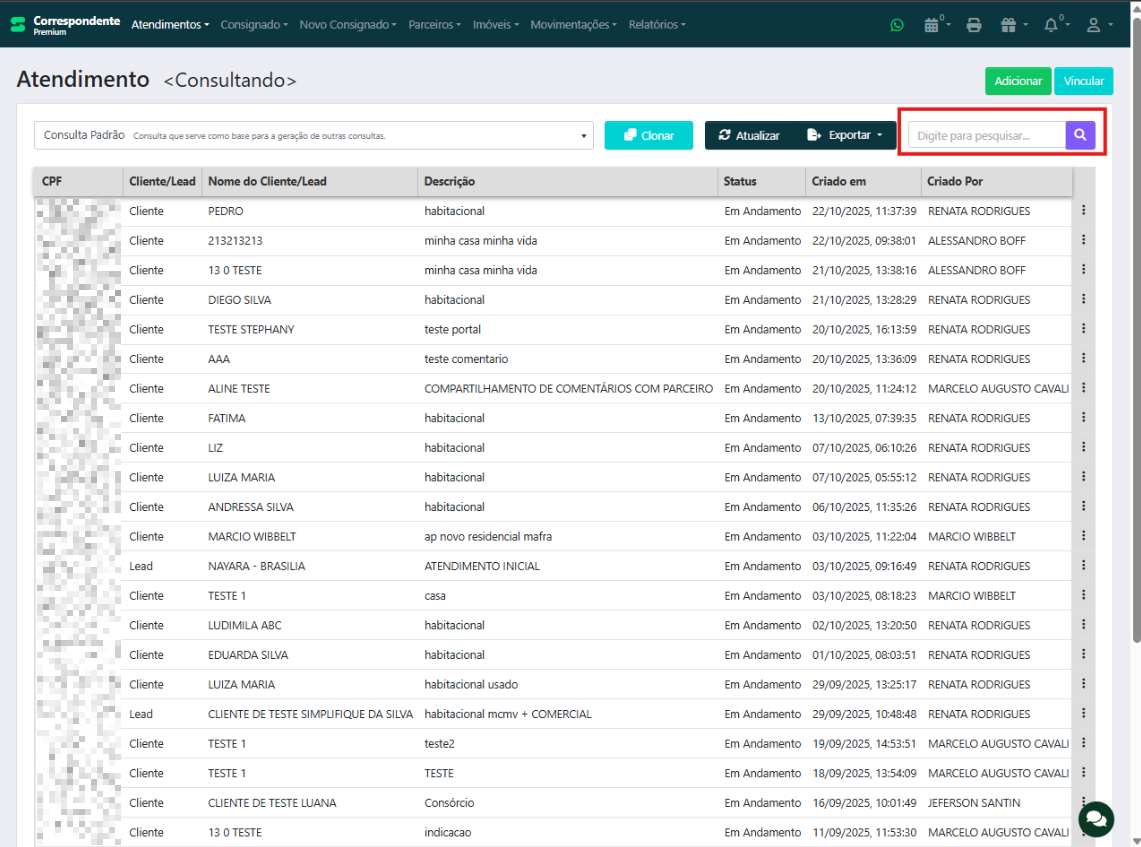This screenshot has width=1141, height=847.
Task: Expand the Consulta Padrão dropdown
Action: (314, 135)
